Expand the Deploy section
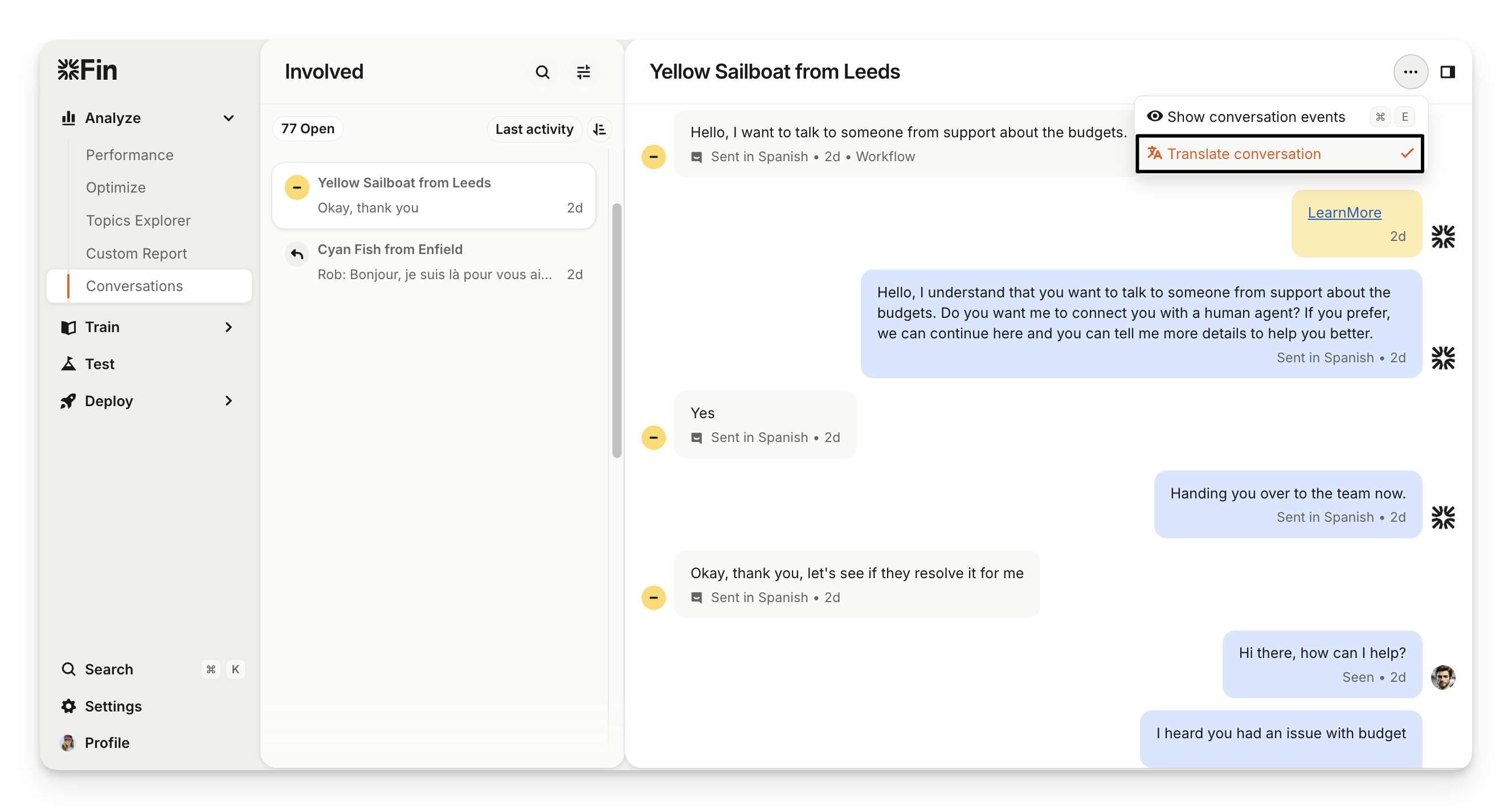Viewport: 1512px width, 810px height. click(228, 401)
